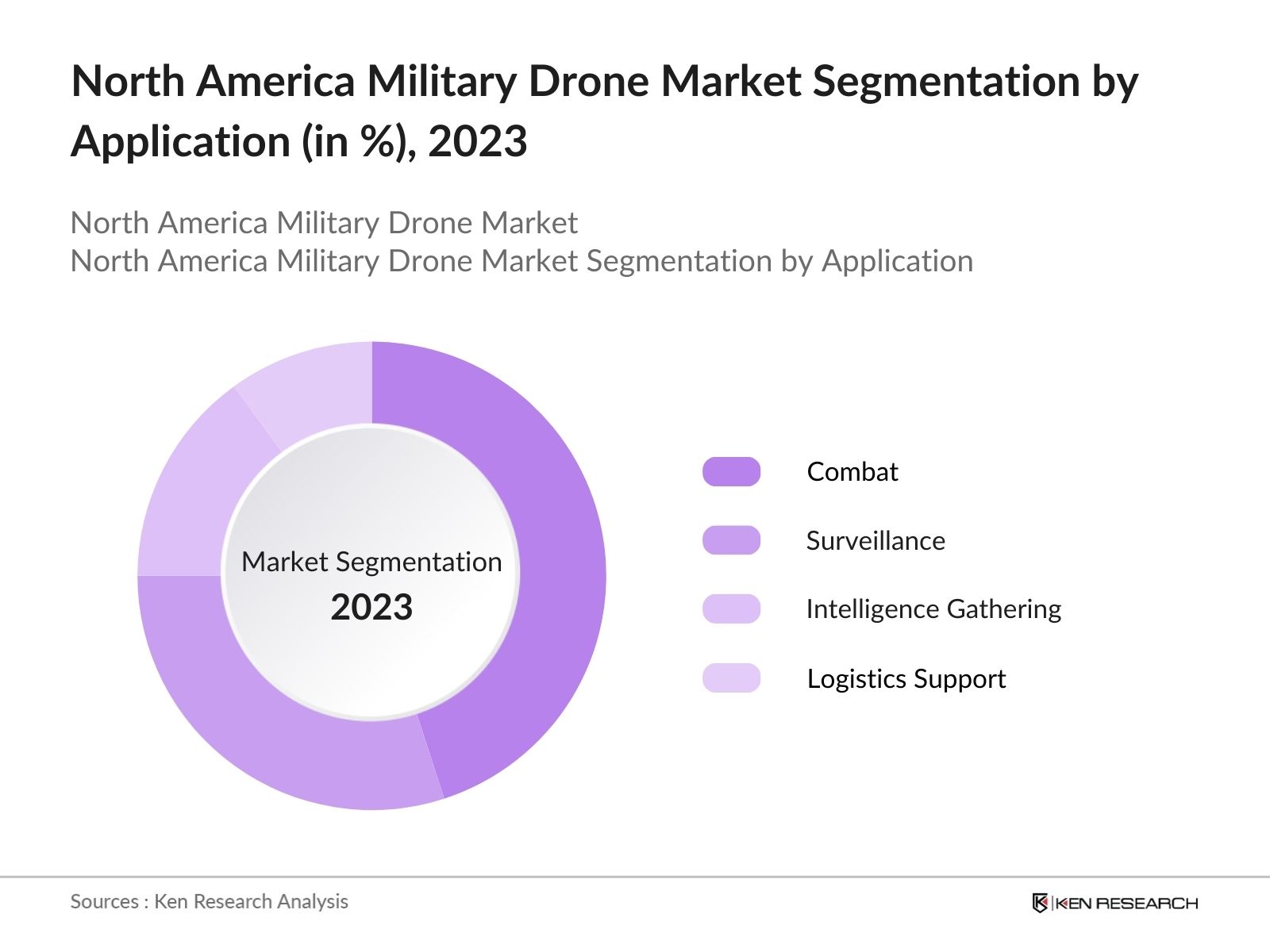
Task: Select the Logistics Support legend swatch
Action: pos(731,678)
